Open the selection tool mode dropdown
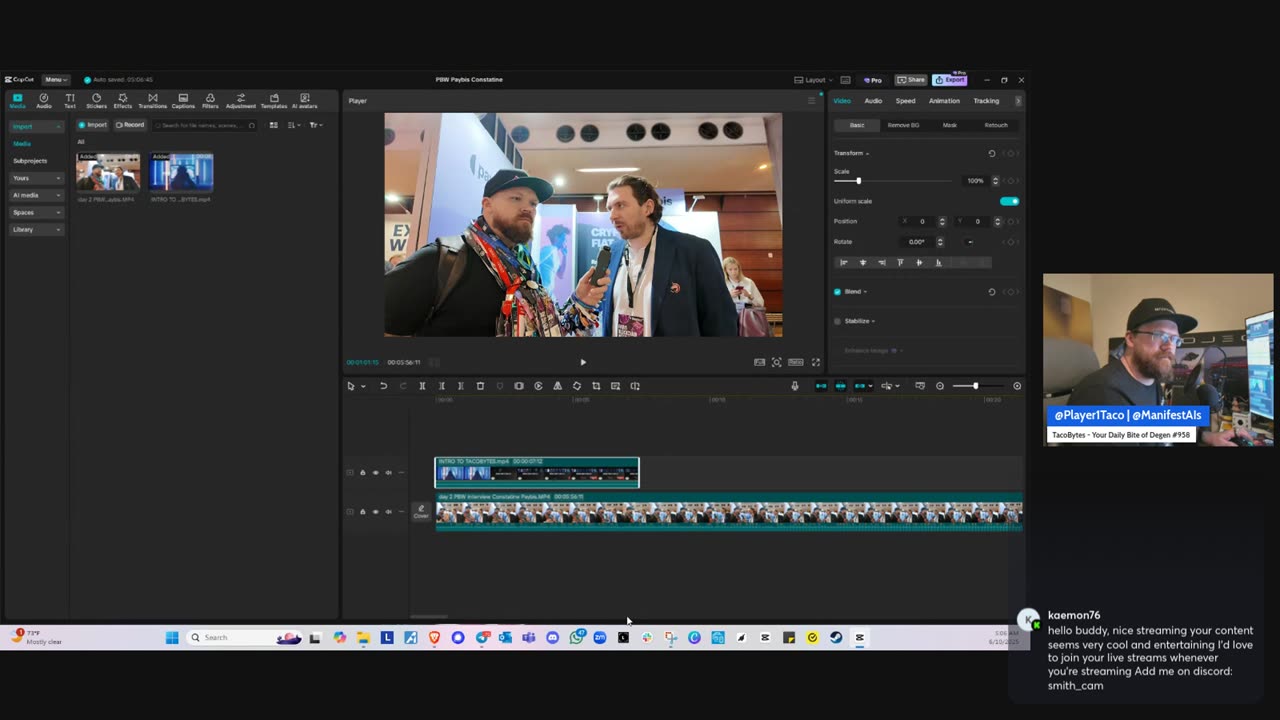 tap(363, 386)
